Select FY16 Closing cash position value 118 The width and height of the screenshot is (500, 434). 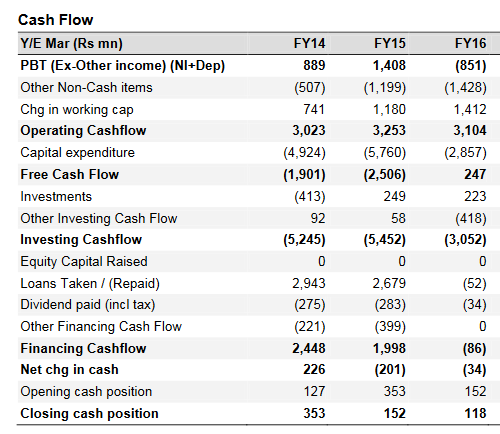(475, 413)
